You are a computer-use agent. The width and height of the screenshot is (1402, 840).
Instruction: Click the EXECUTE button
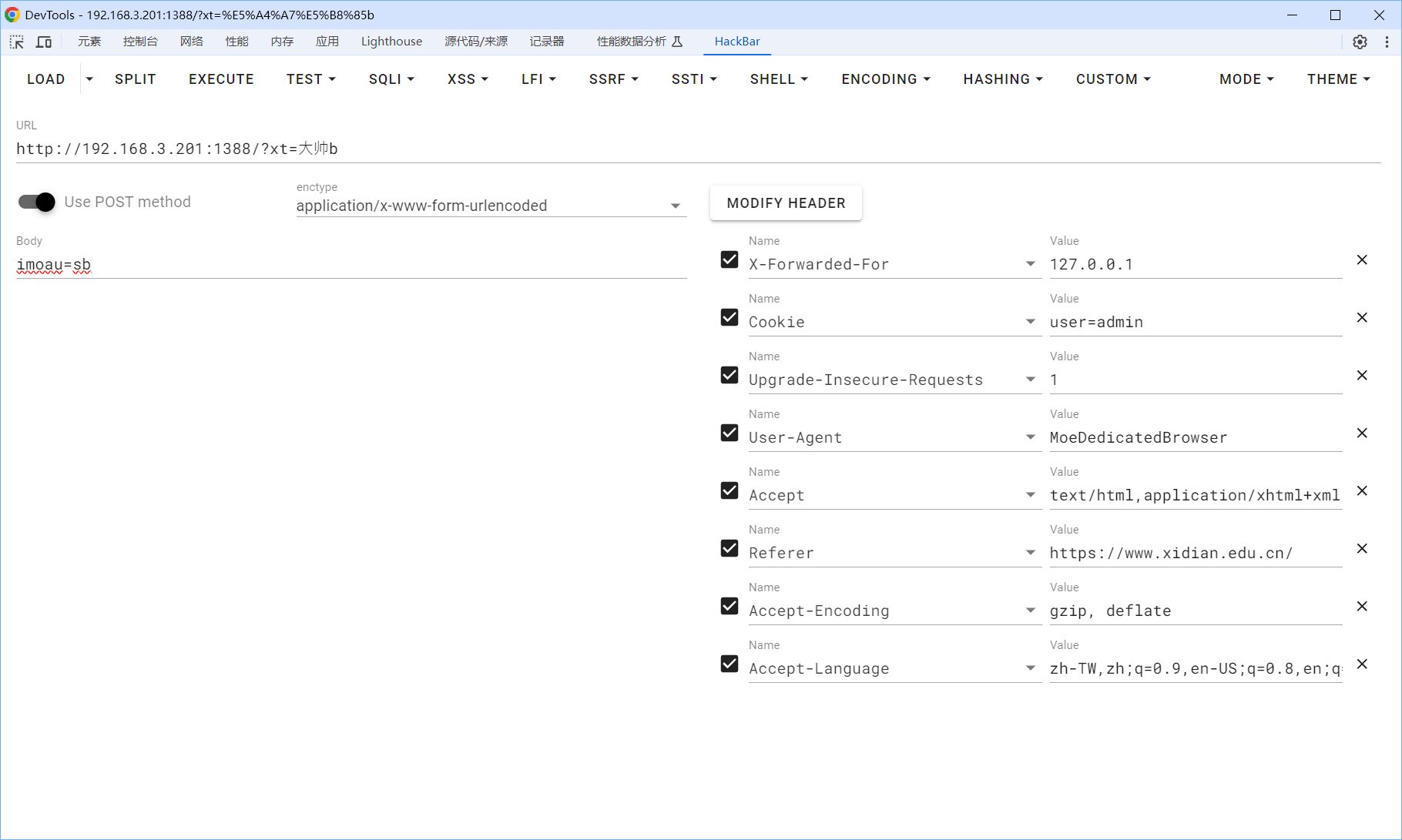click(x=221, y=79)
